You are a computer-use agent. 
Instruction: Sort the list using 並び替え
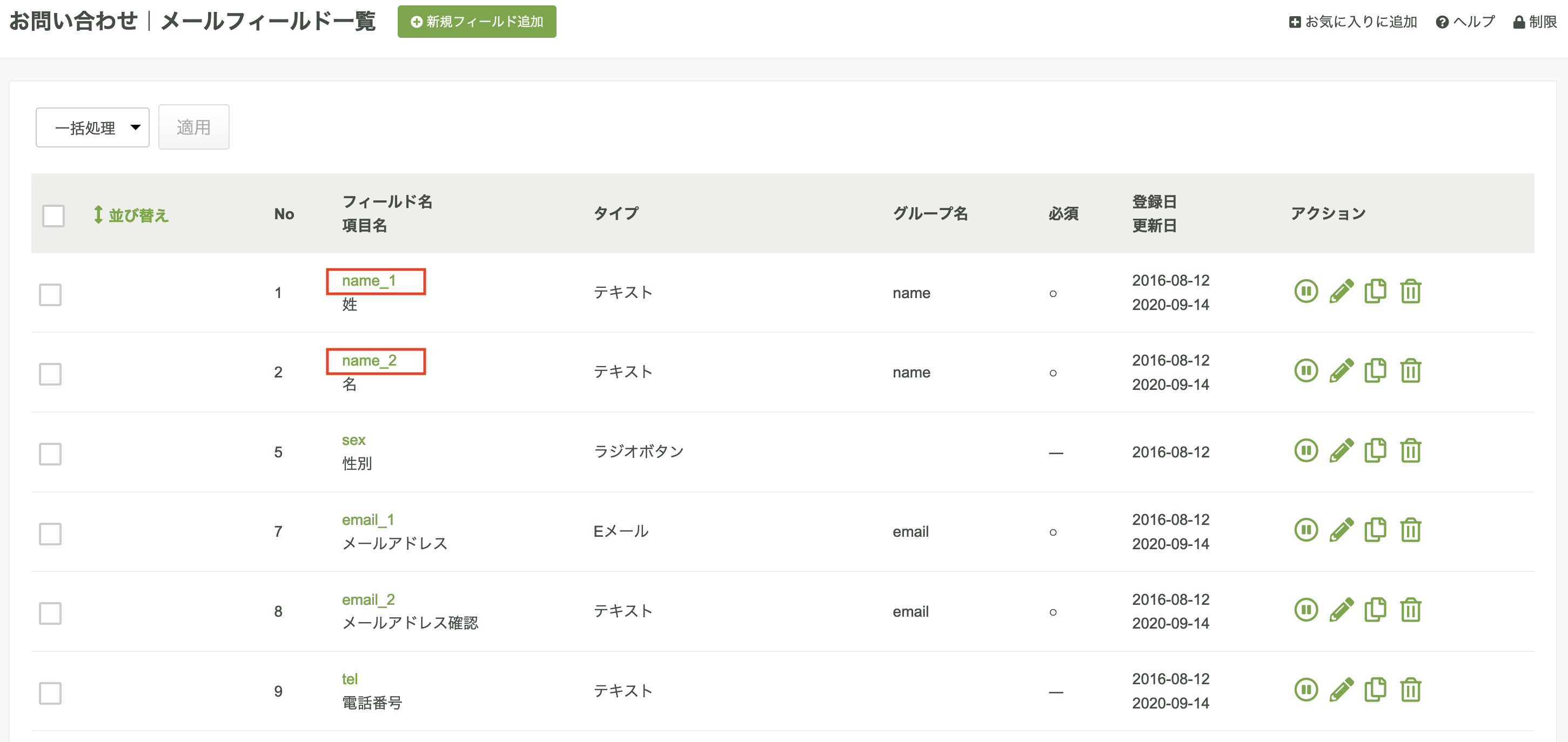(131, 215)
